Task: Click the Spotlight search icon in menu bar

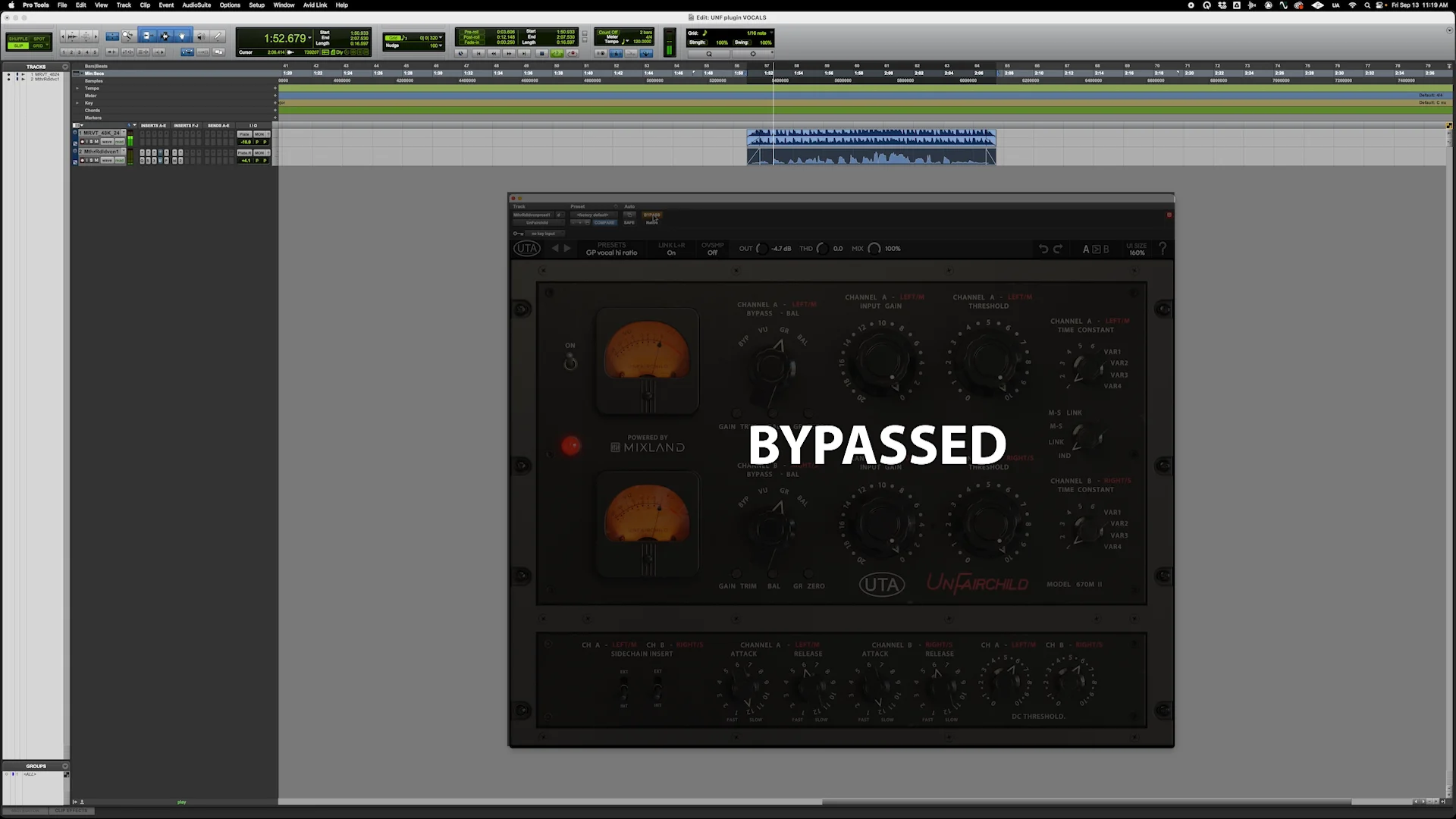Action: tap(1367, 5)
